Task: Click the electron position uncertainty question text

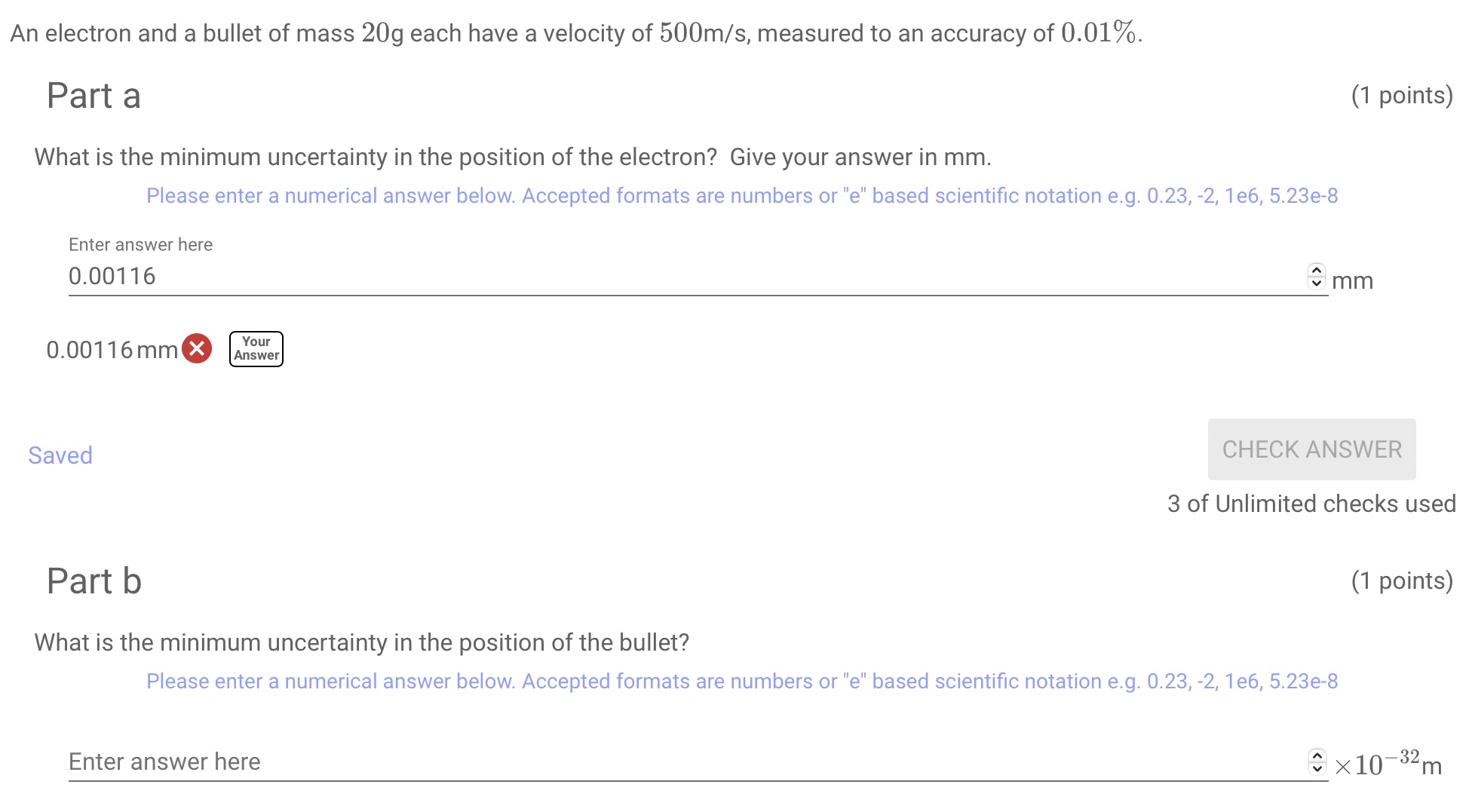Action: point(511,157)
